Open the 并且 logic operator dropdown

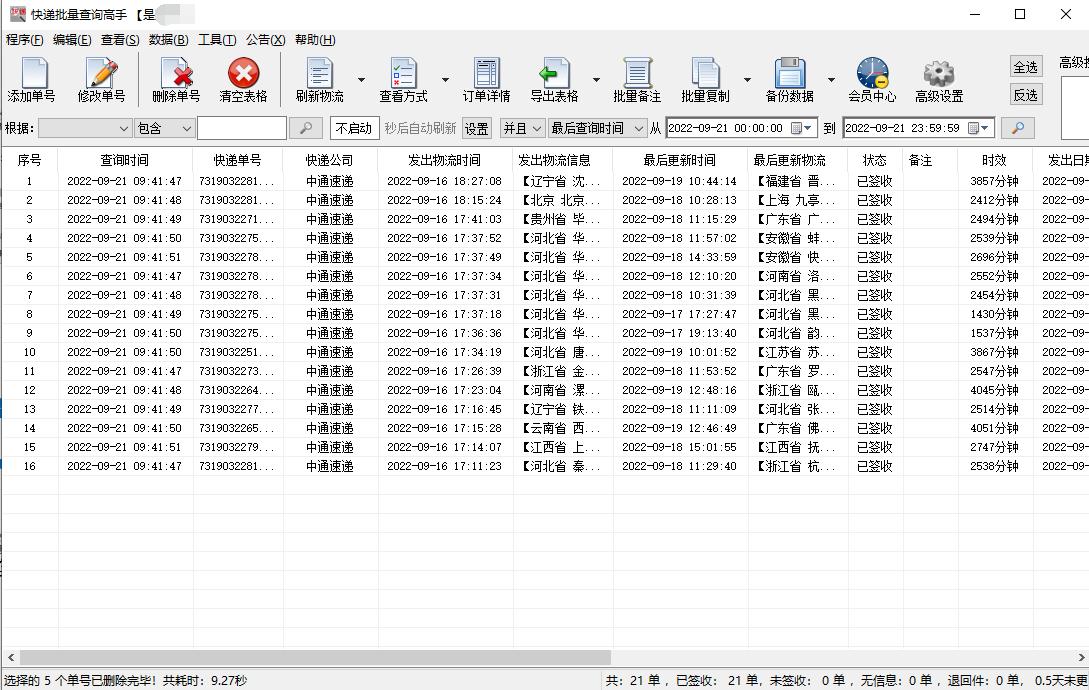(x=522, y=128)
